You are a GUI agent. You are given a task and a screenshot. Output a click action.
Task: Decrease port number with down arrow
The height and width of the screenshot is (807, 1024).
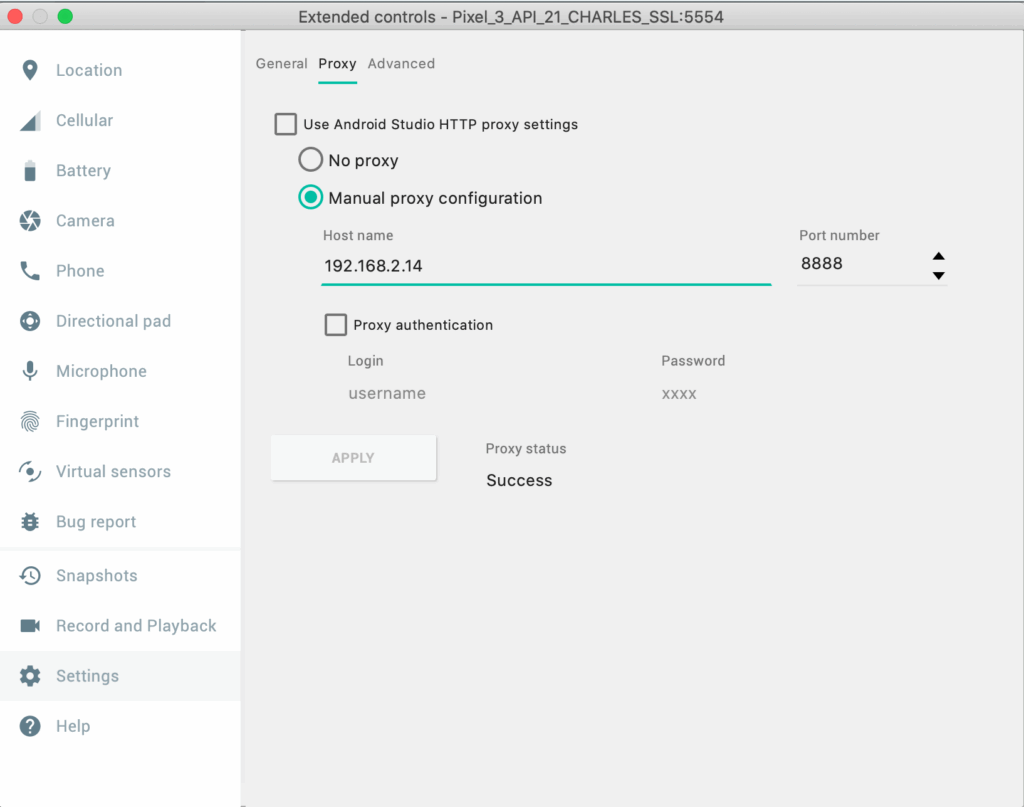pyautogui.click(x=938, y=275)
